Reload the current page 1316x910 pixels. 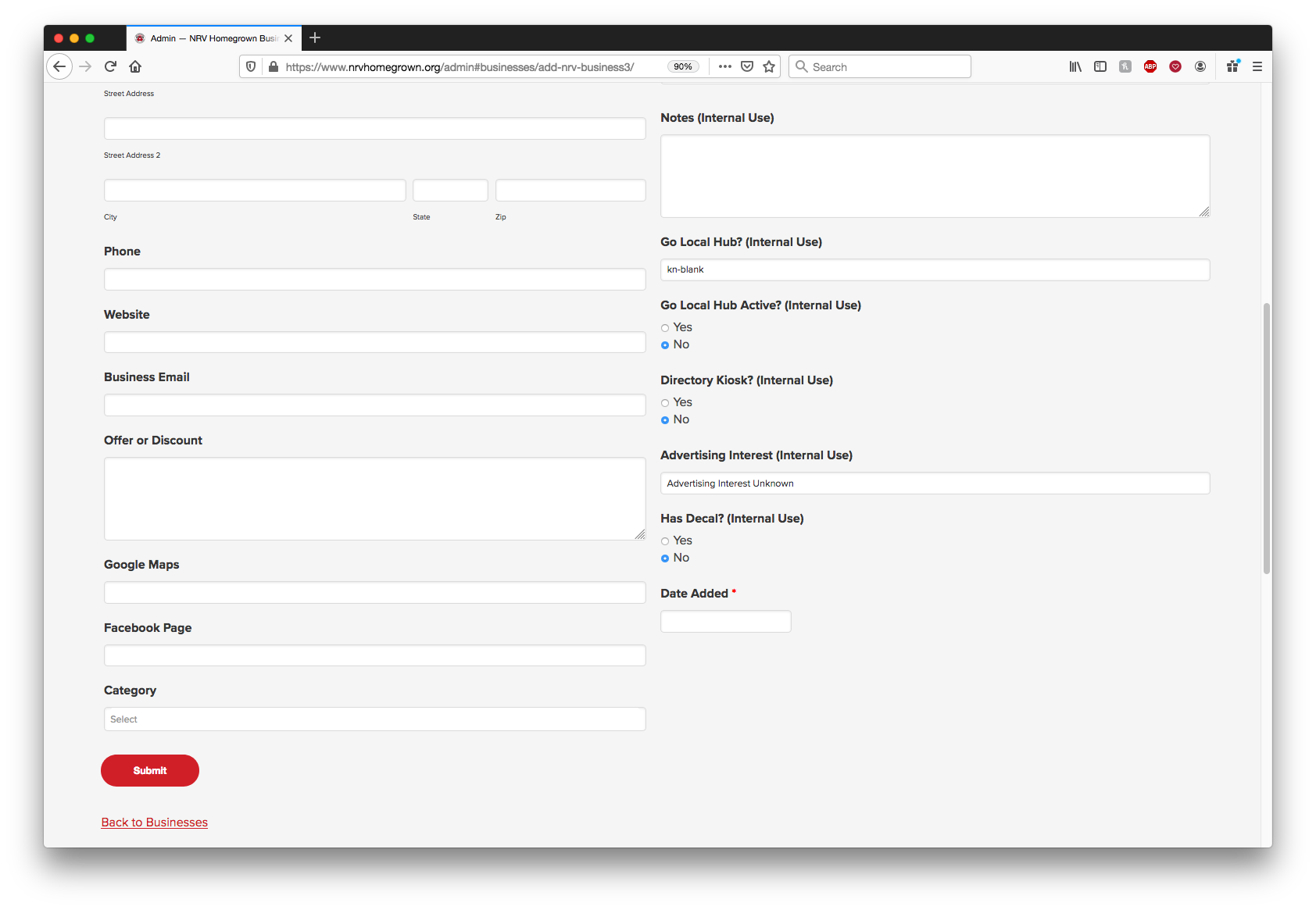tap(110, 66)
